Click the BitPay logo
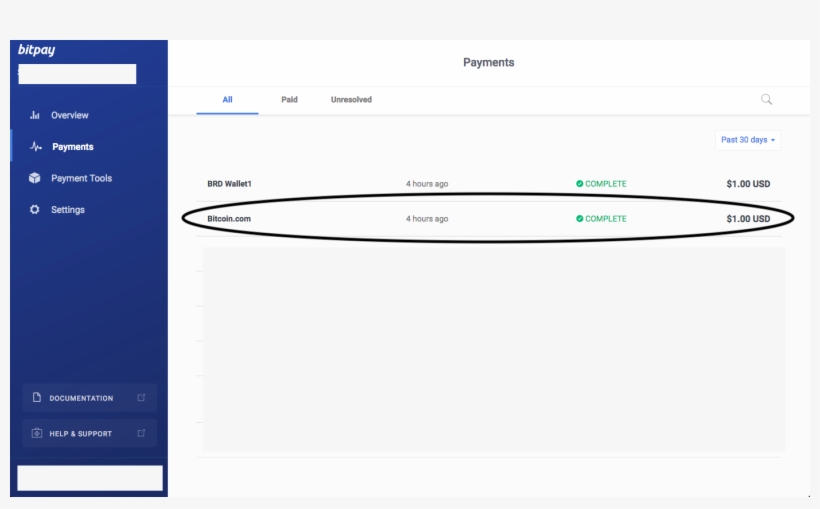This screenshot has height=509, width=820. pyautogui.click(x=36, y=51)
